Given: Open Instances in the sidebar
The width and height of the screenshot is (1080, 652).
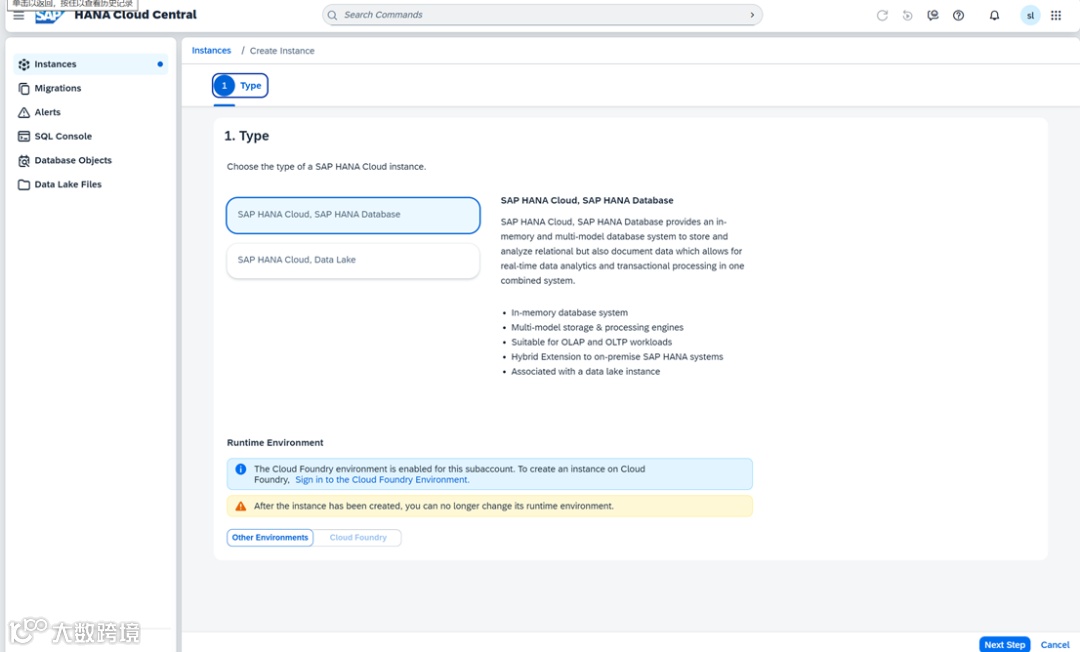Looking at the screenshot, I should point(90,64).
